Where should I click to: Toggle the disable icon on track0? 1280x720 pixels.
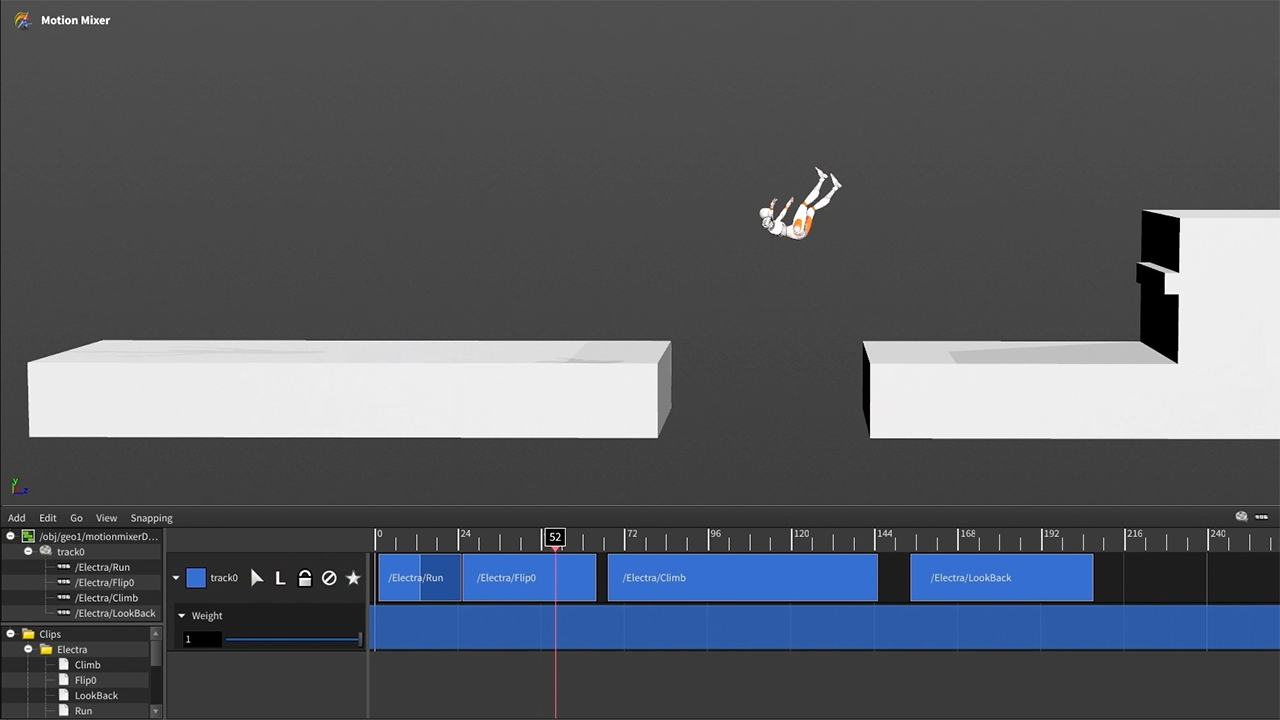coord(329,578)
